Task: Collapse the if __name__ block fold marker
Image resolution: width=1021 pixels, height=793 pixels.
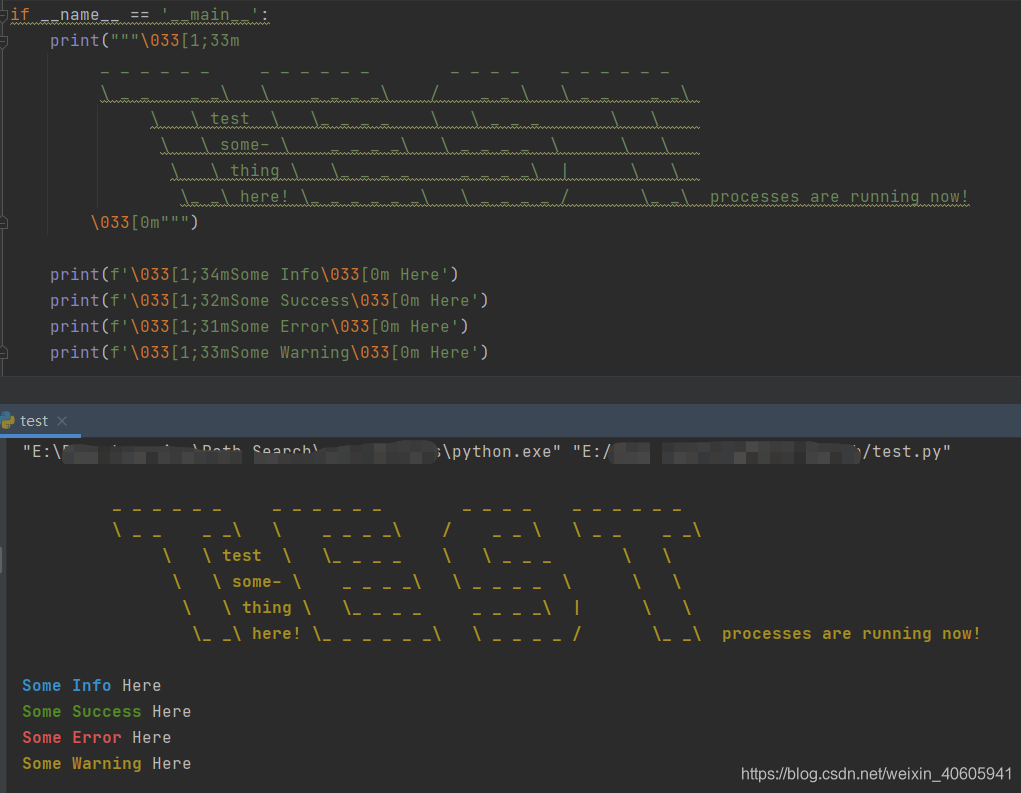Action: (3, 15)
